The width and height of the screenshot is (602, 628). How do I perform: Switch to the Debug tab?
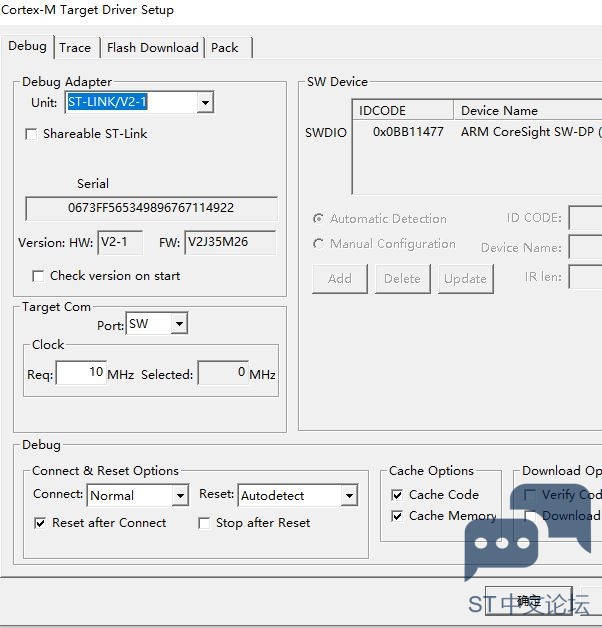(x=27, y=46)
